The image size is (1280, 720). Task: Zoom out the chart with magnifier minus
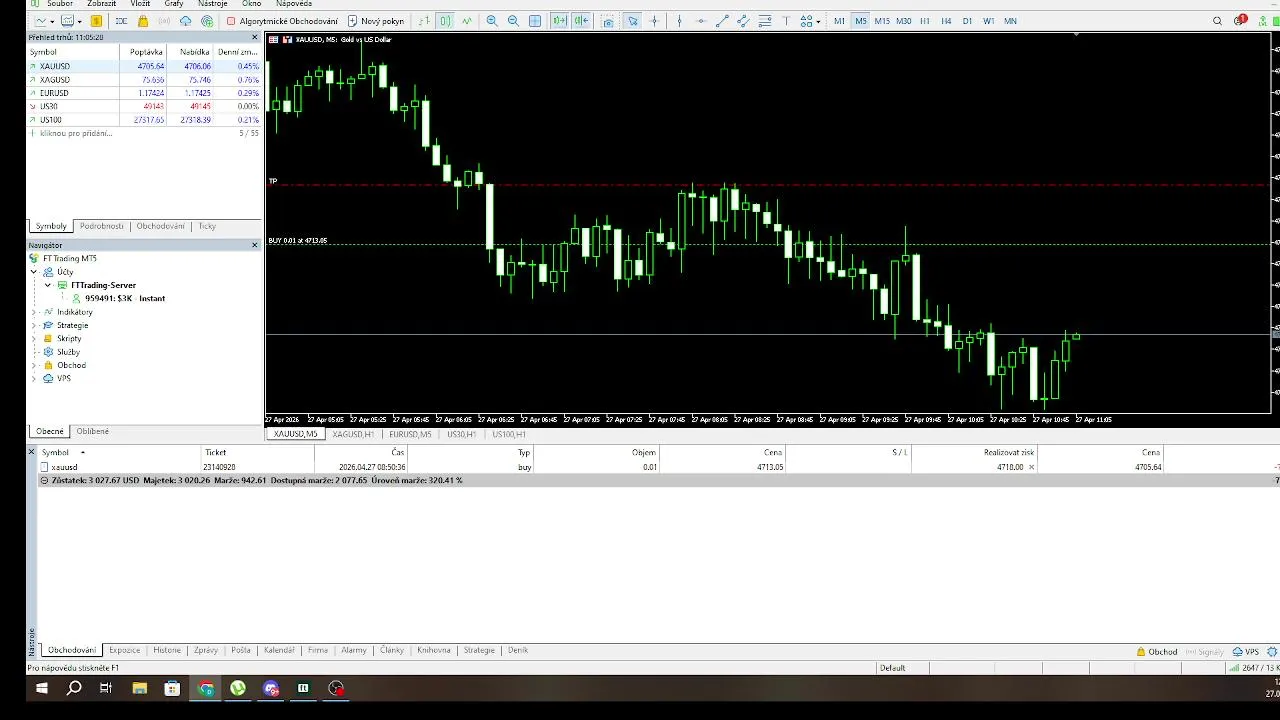[x=513, y=21]
